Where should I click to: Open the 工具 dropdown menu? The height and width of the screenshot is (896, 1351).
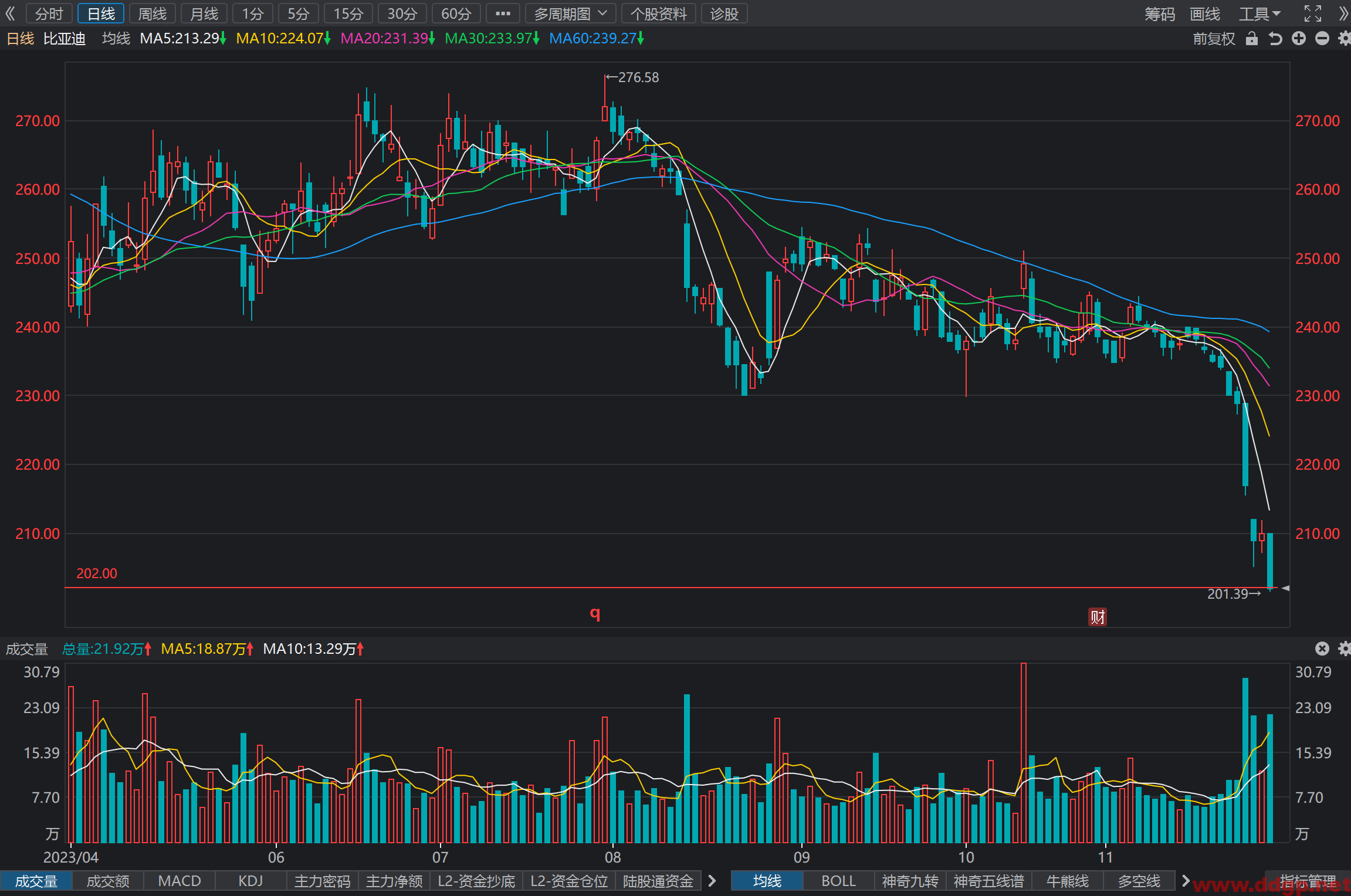click(x=1259, y=13)
